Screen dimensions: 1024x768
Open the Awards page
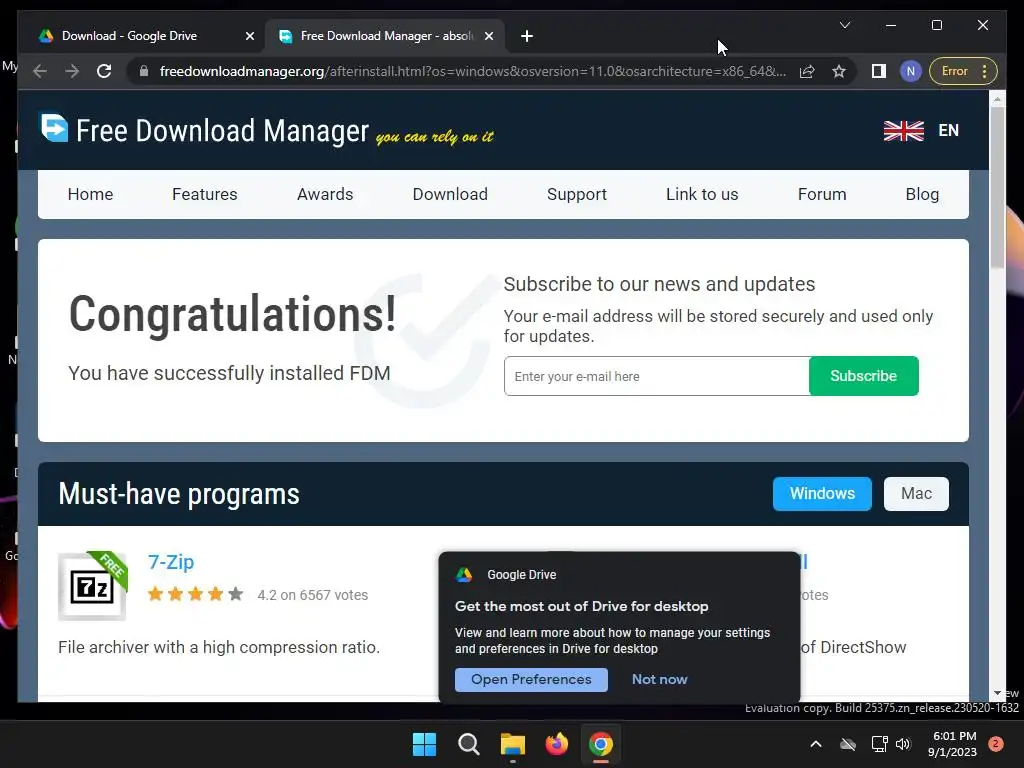tap(325, 194)
